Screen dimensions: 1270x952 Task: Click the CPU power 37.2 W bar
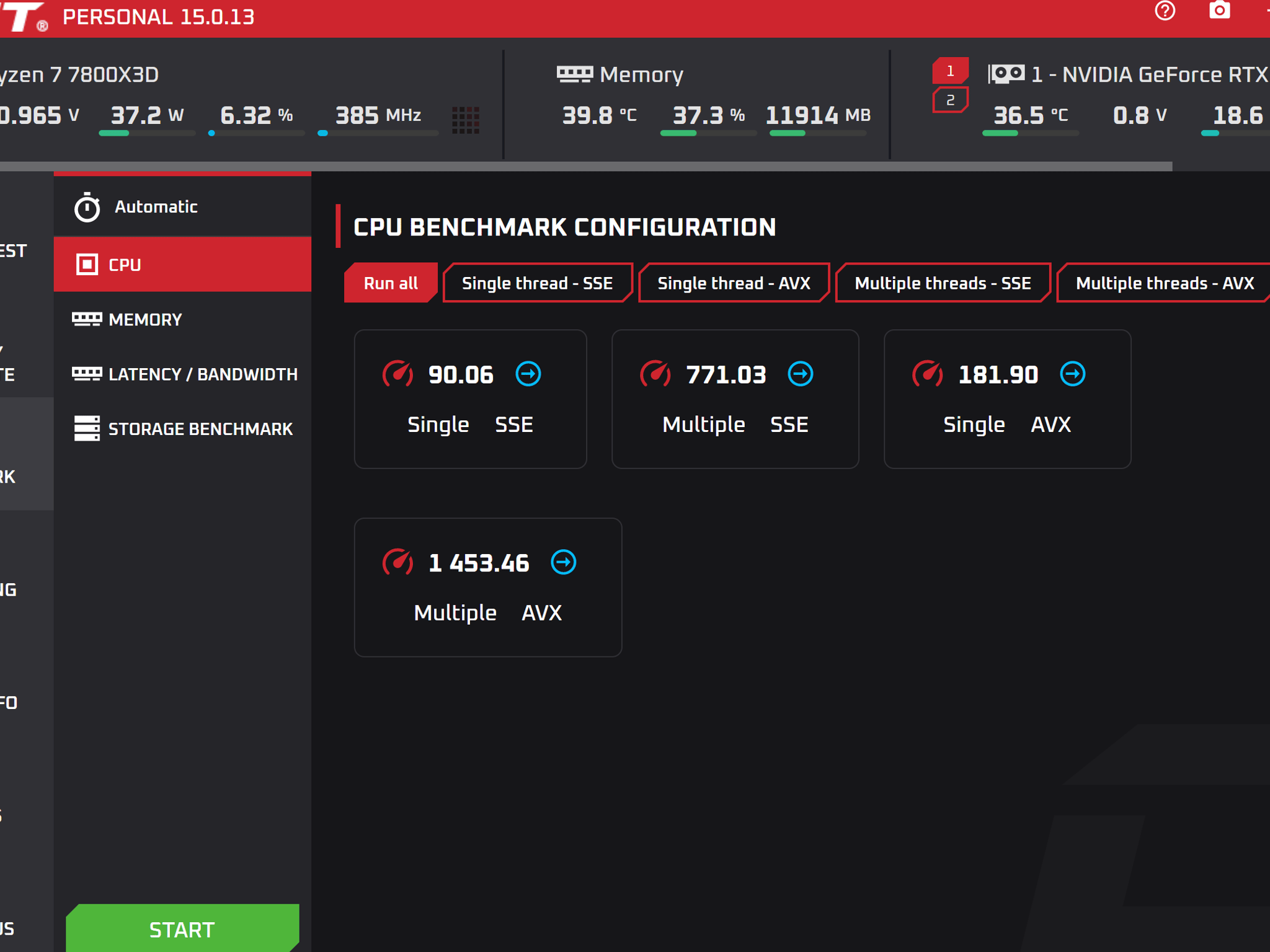(147, 133)
